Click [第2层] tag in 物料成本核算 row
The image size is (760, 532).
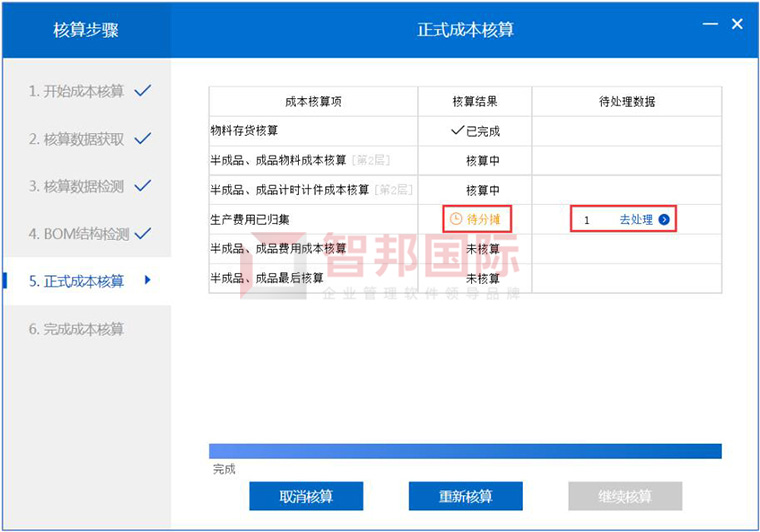pyautogui.click(x=371, y=160)
